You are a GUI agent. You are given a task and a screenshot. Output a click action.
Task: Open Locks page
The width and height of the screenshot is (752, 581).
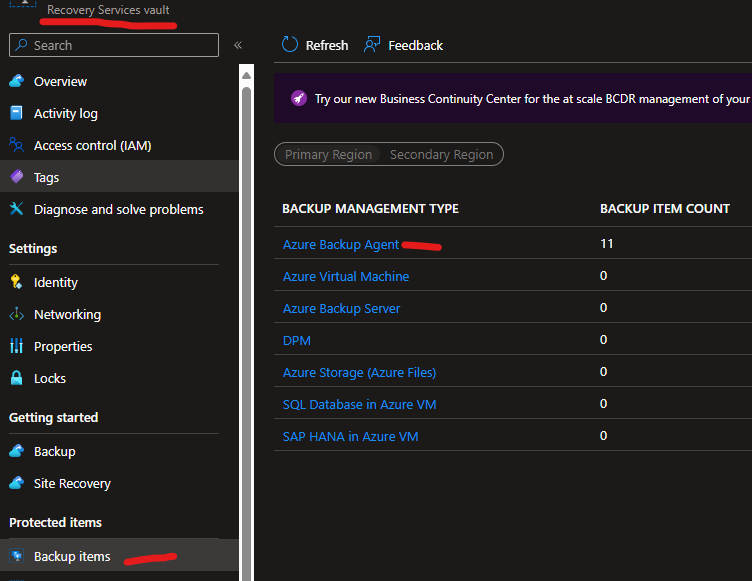click(119, 378)
